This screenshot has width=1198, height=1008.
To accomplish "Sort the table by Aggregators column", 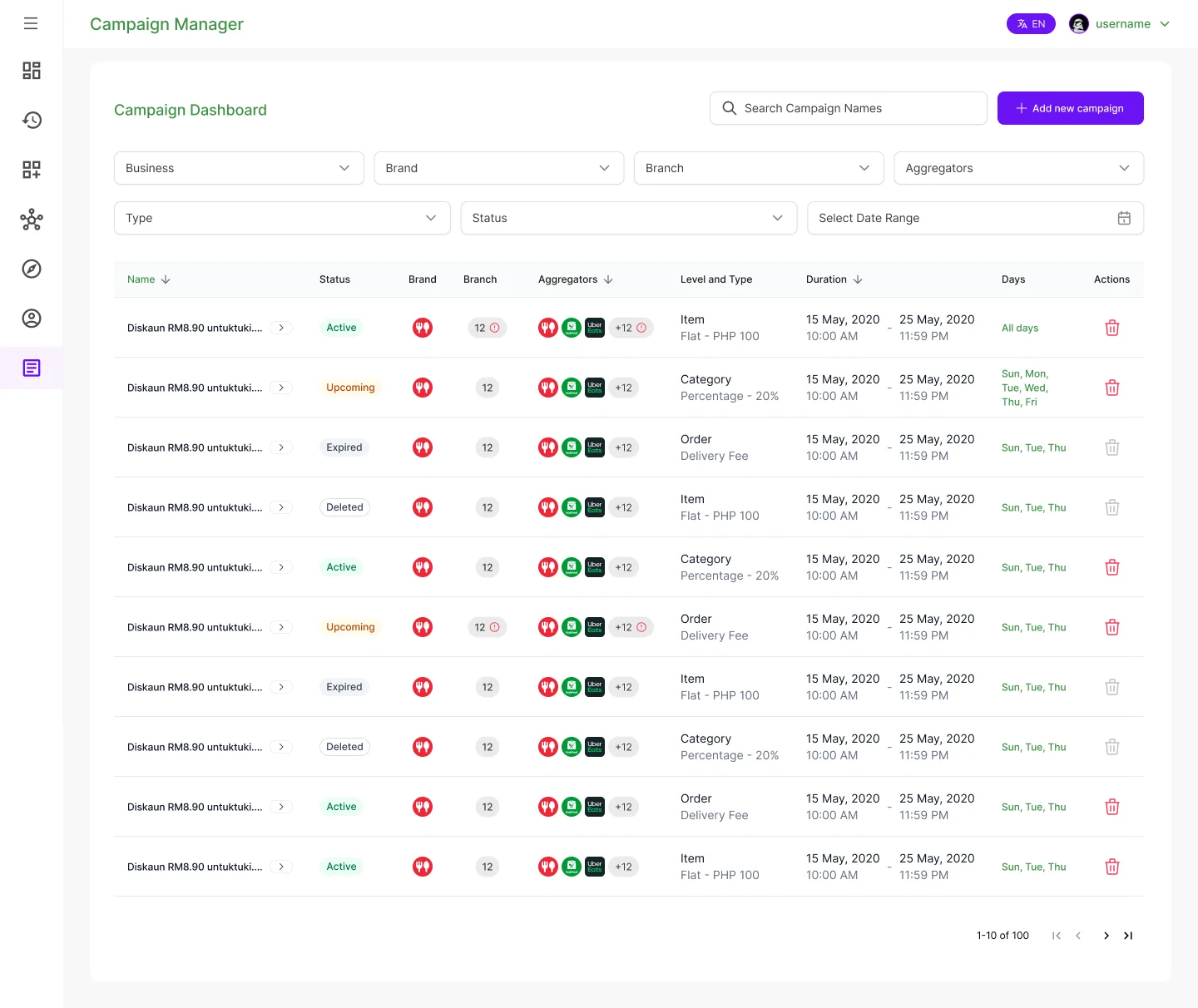I will pos(576,279).
